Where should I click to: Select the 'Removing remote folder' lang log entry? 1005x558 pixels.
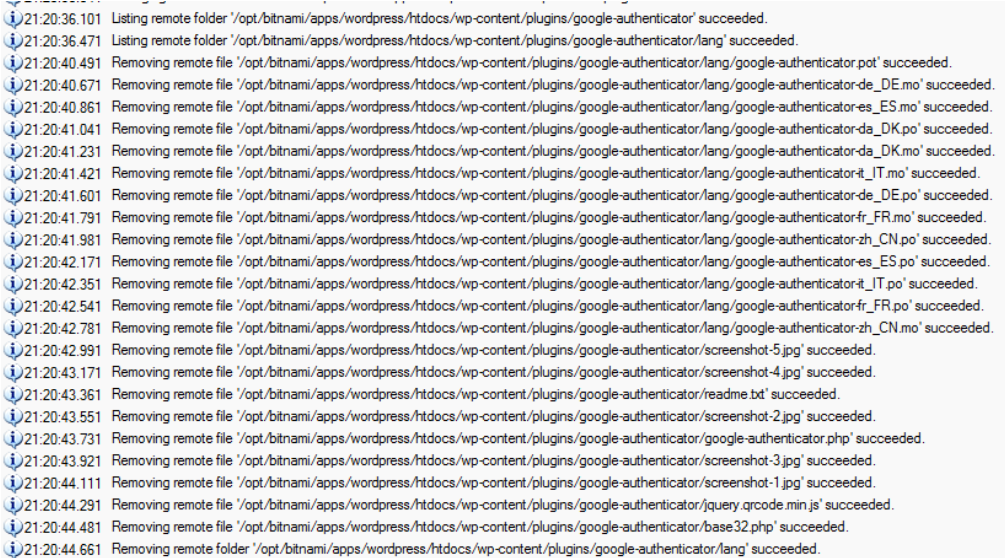point(412,549)
